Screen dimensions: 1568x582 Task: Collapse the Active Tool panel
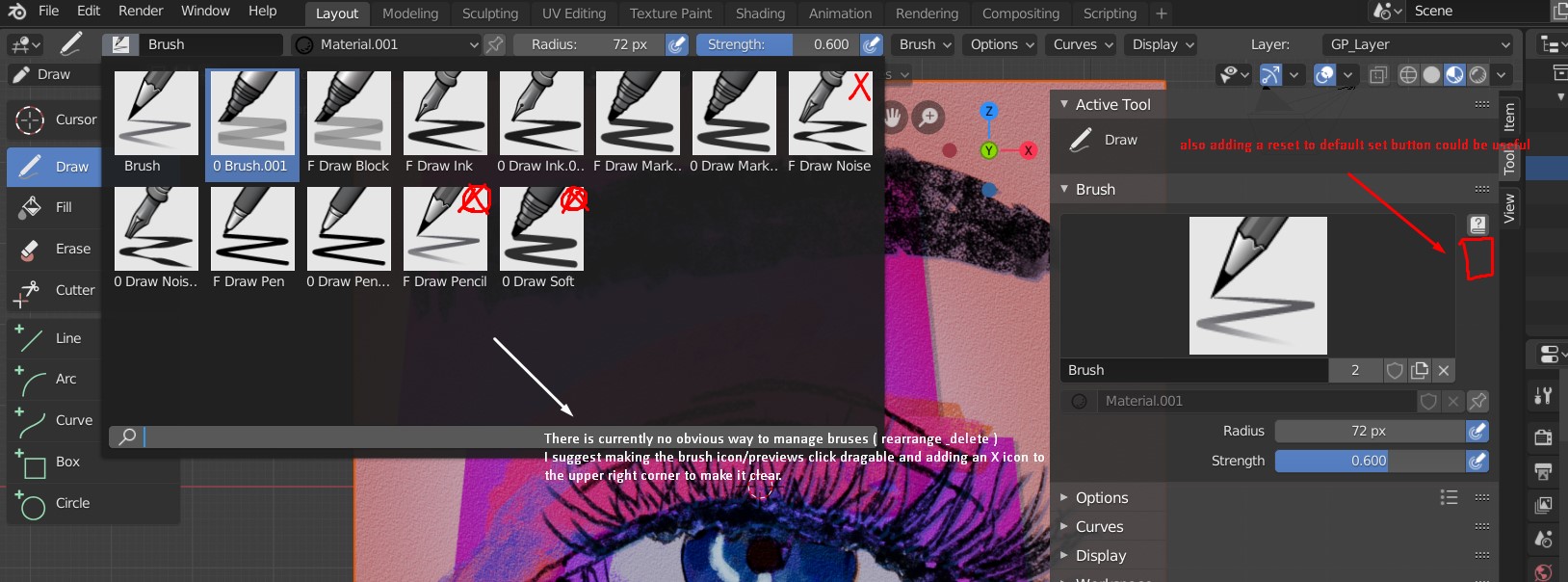pyautogui.click(x=1064, y=104)
